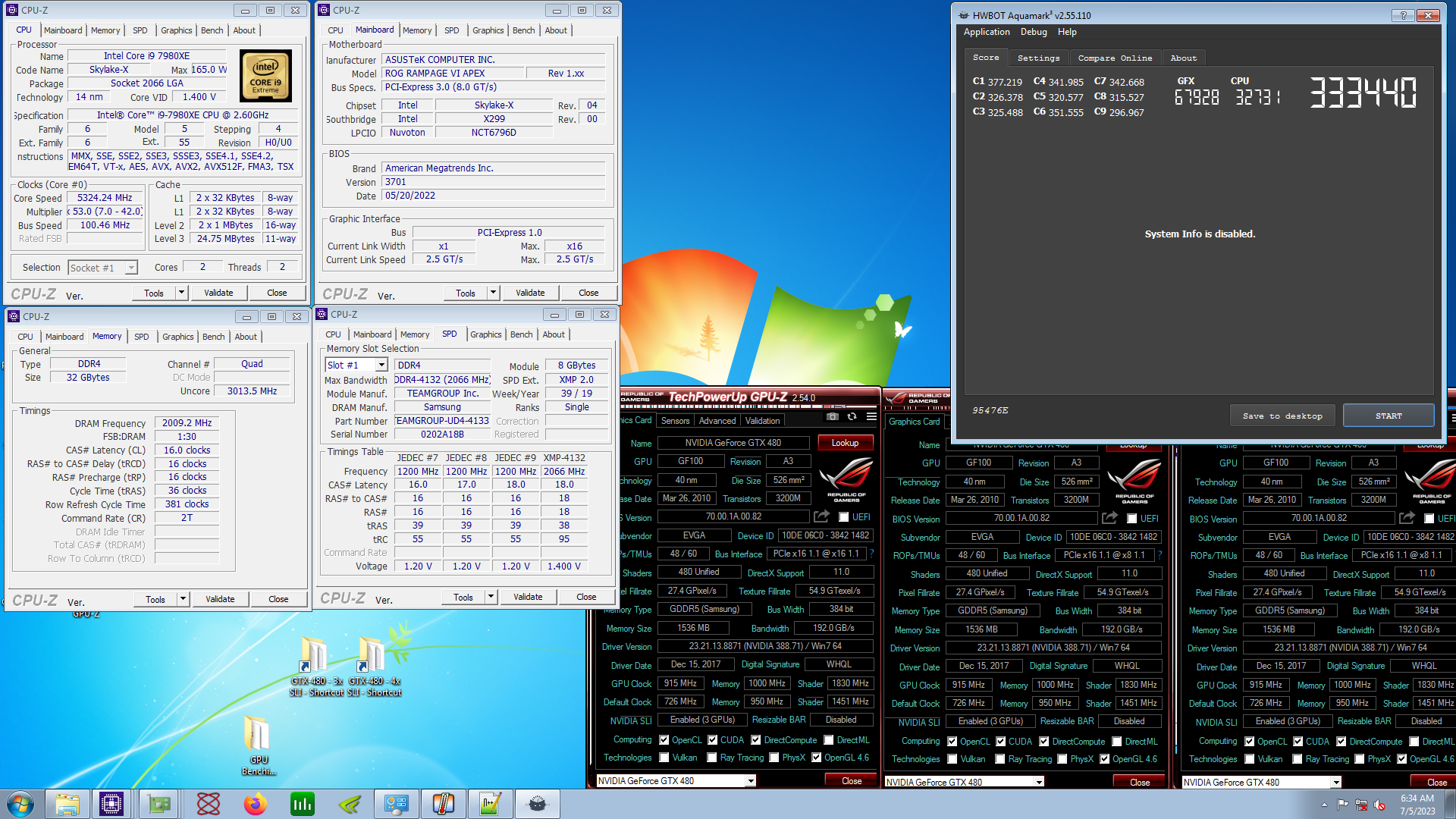Click the Bus Interface question mark in the middle GPU-Z window
This screenshot has height=819, width=1456.
pyautogui.click(x=1159, y=555)
